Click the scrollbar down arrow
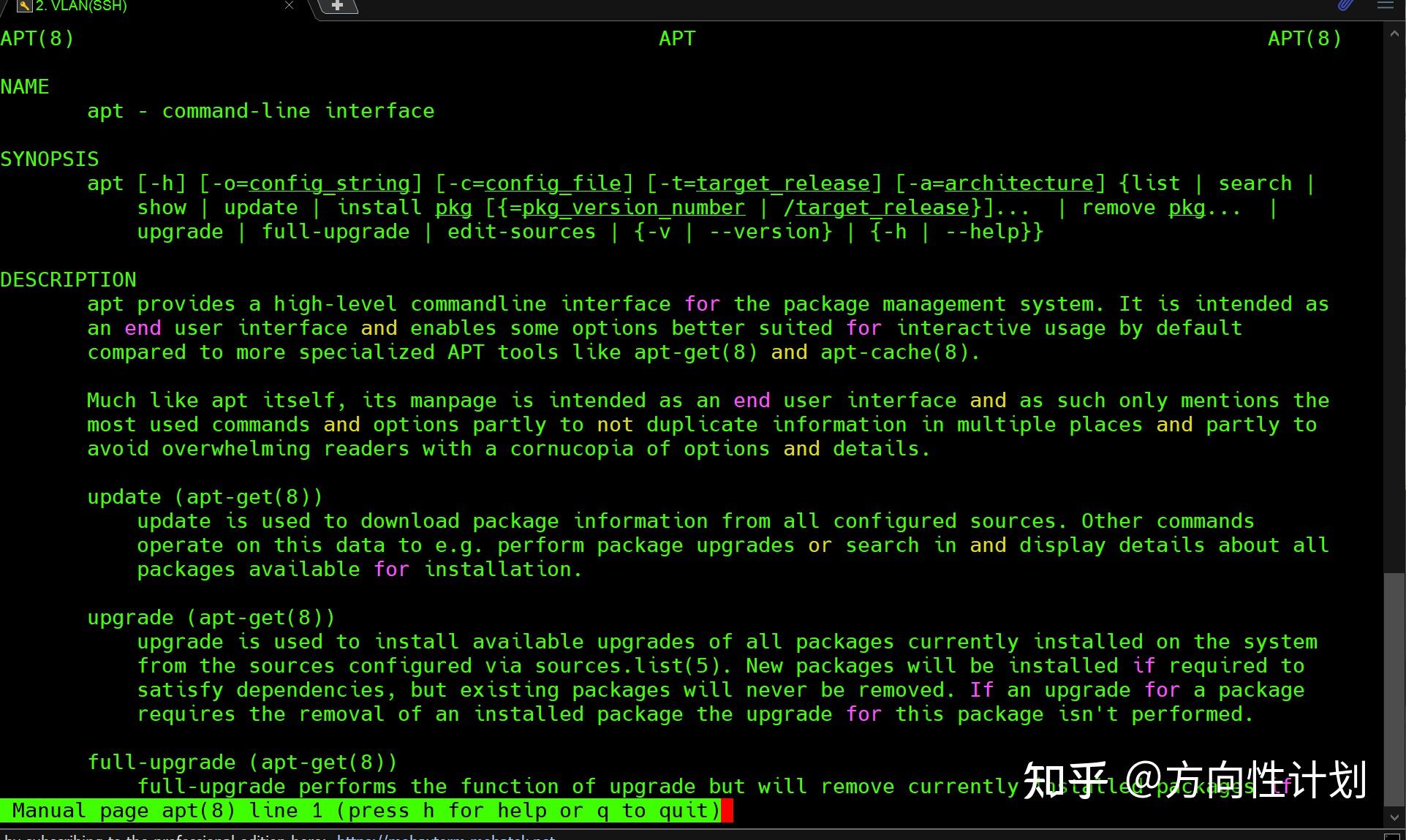The width and height of the screenshot is (1406, 840). pos(1393,817)
